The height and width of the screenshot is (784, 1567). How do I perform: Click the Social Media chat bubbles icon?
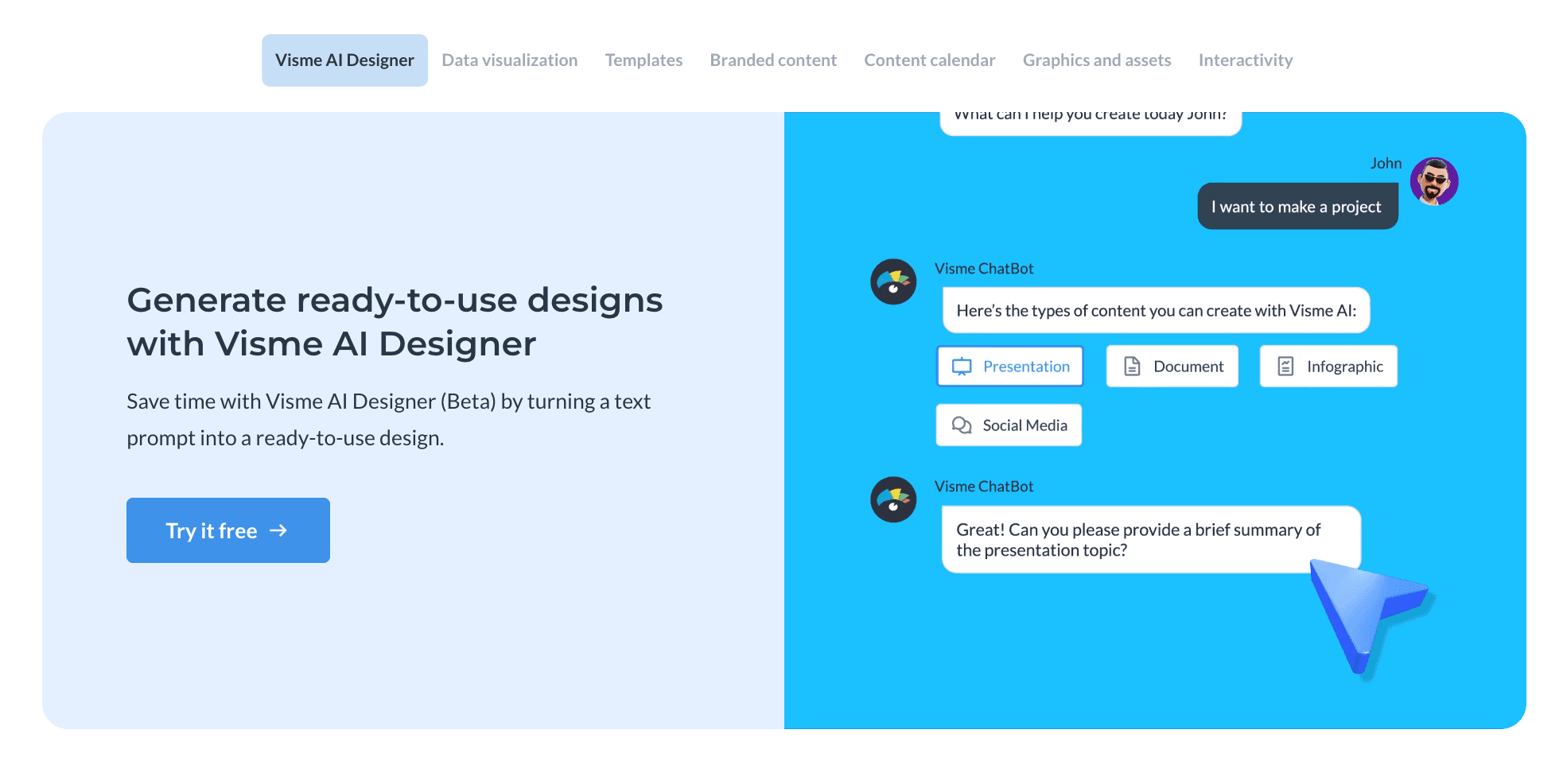click(962, 425)
